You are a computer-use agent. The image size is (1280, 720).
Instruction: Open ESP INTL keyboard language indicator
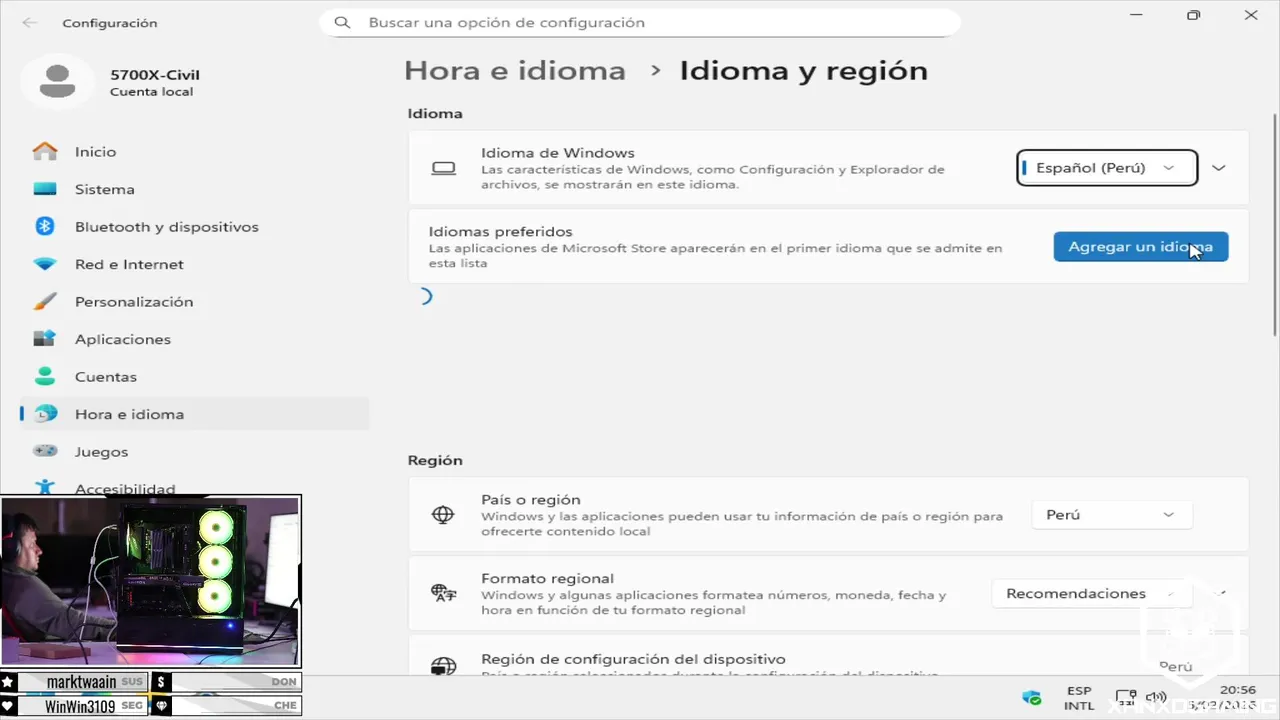(x=1079, y=698)
